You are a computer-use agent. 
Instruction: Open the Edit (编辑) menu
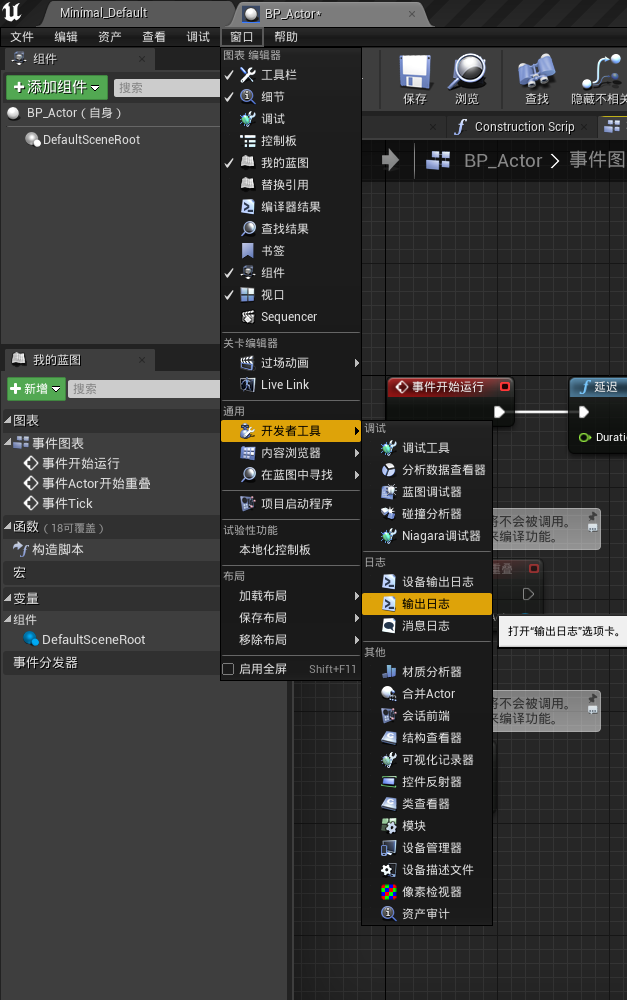(66, 37)
